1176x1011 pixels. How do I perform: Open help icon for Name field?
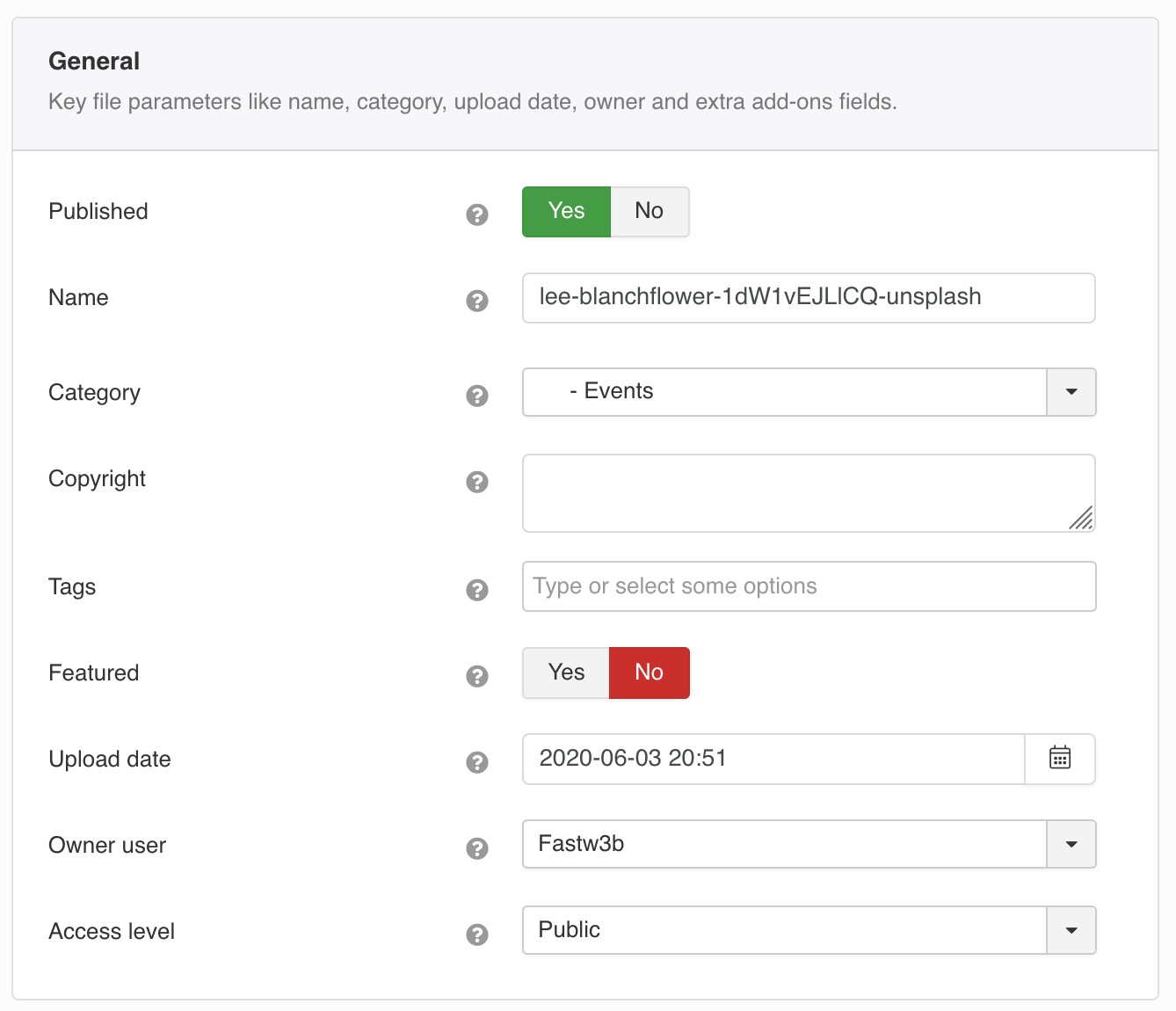click(x=477, y=301)
